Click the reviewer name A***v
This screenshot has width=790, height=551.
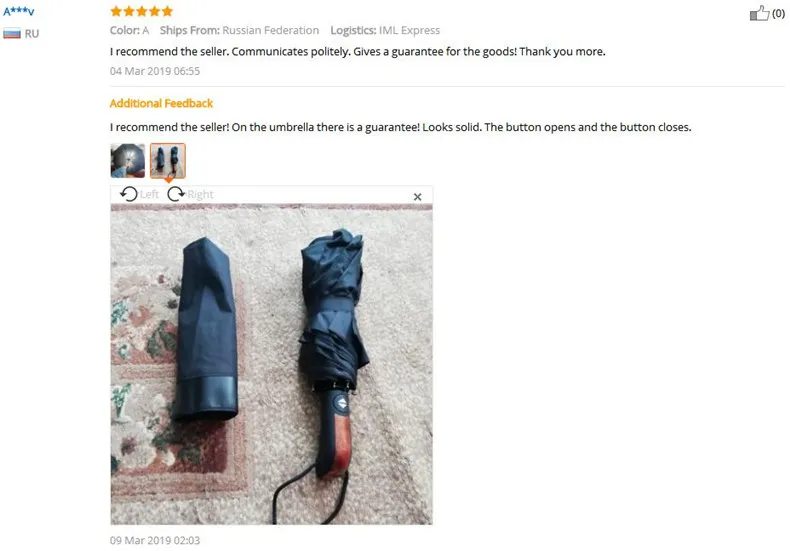pos(19,11)
